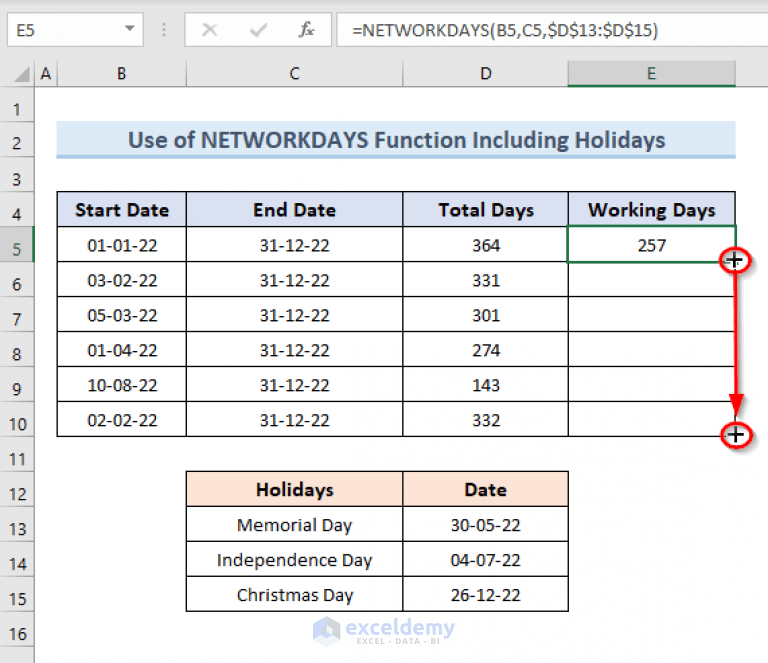The image size is (768, 663).
Task: Select cell with start date 05-03-22
Action: point(121,315)
